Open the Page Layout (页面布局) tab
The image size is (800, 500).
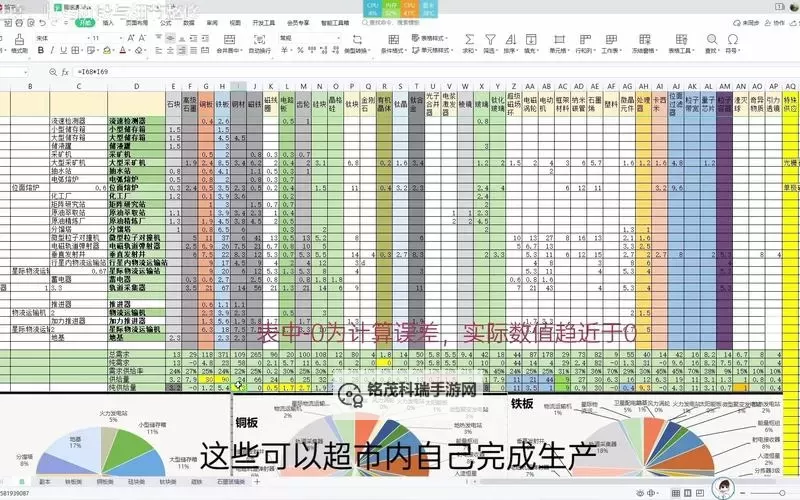137,23
